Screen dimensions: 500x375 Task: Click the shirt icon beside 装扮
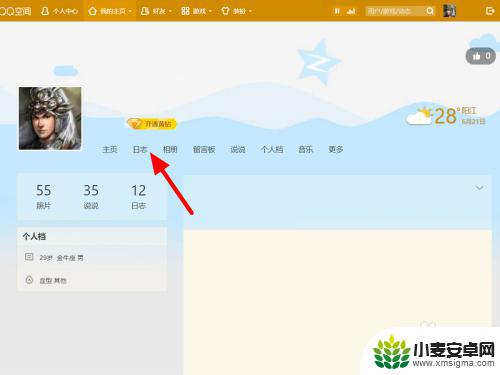(225, 11)
